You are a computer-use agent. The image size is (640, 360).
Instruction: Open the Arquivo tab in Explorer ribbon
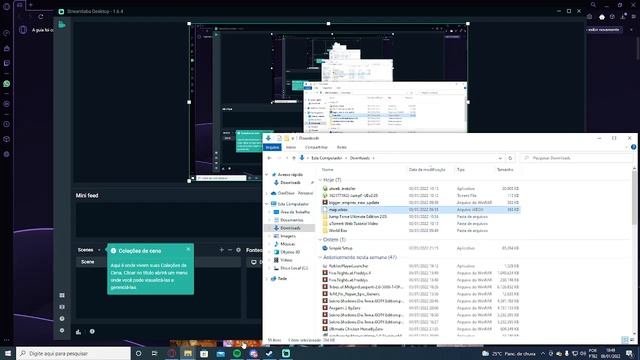coord(272,147)
